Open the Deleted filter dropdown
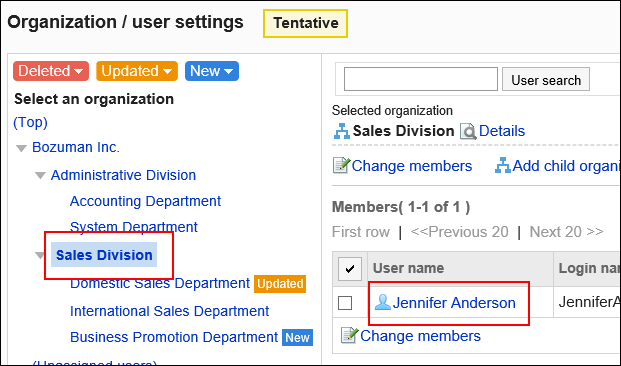Screen dimensions: 621x366 pos(51,71)
